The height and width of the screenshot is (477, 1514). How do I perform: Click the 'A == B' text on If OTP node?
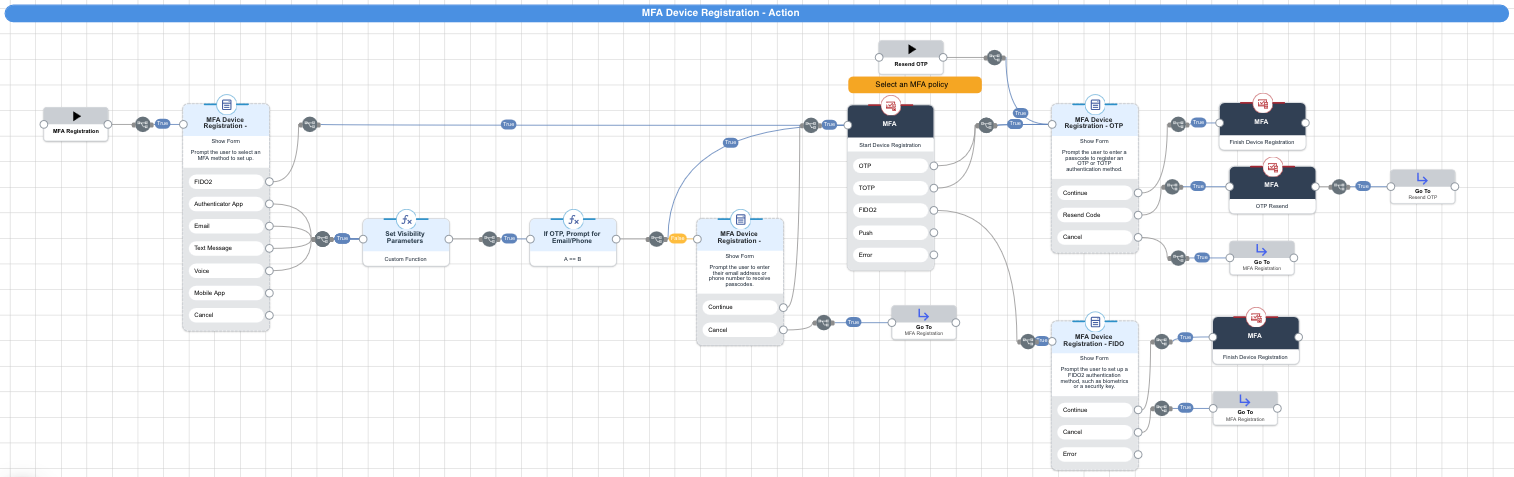click(x=573, y=259)
